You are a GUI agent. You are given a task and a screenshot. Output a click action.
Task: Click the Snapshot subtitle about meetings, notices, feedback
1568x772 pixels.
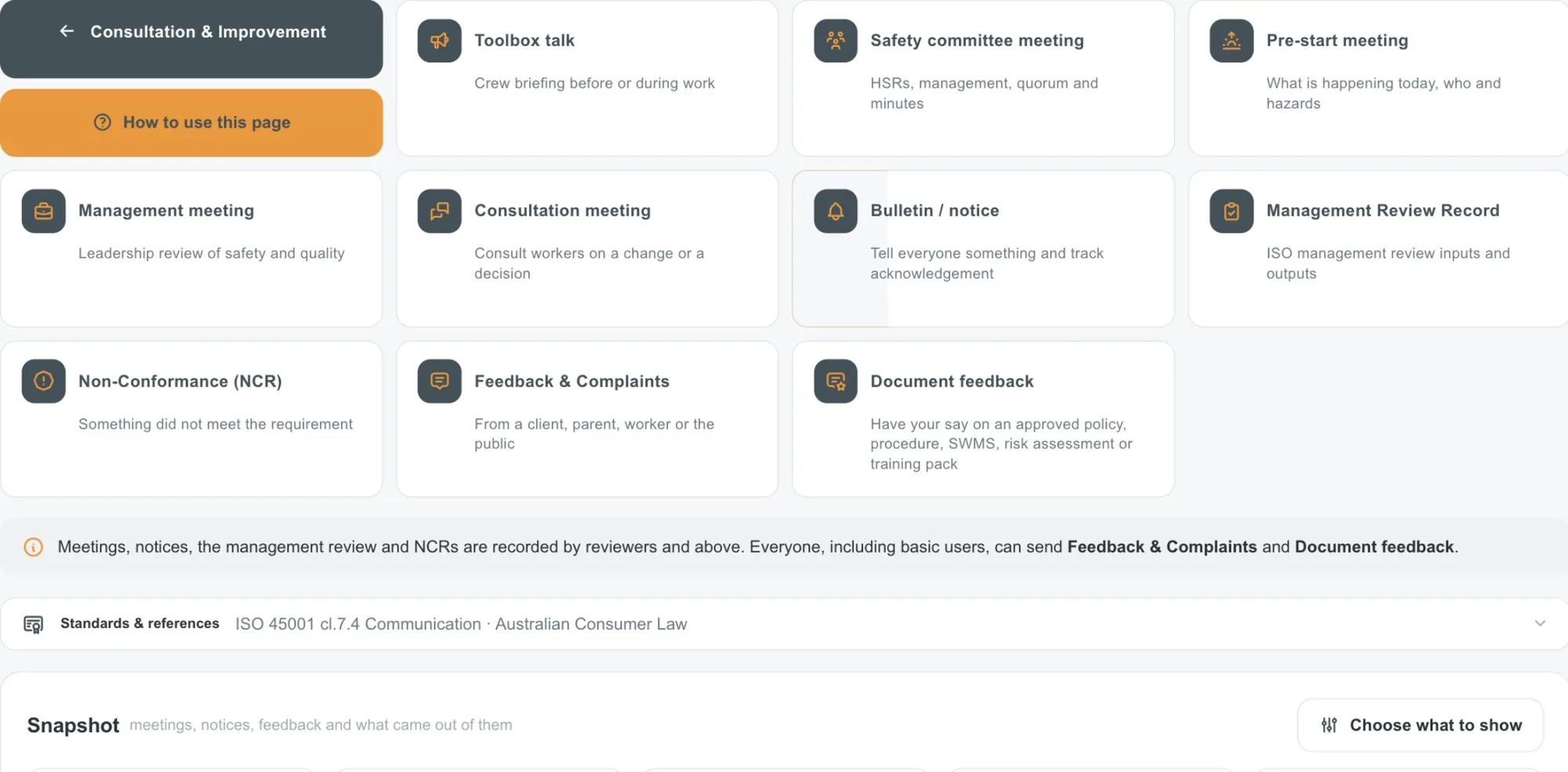point(321,725)
